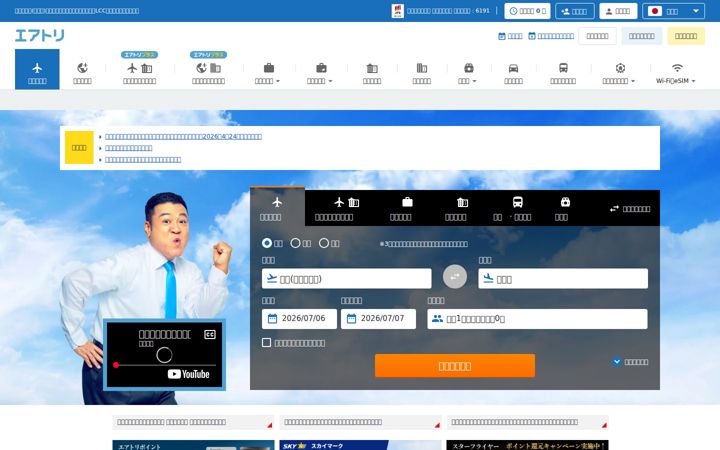Select the briefcase icon tab in search panel
The width and height of the screenshot is (720, 450).
401,208
